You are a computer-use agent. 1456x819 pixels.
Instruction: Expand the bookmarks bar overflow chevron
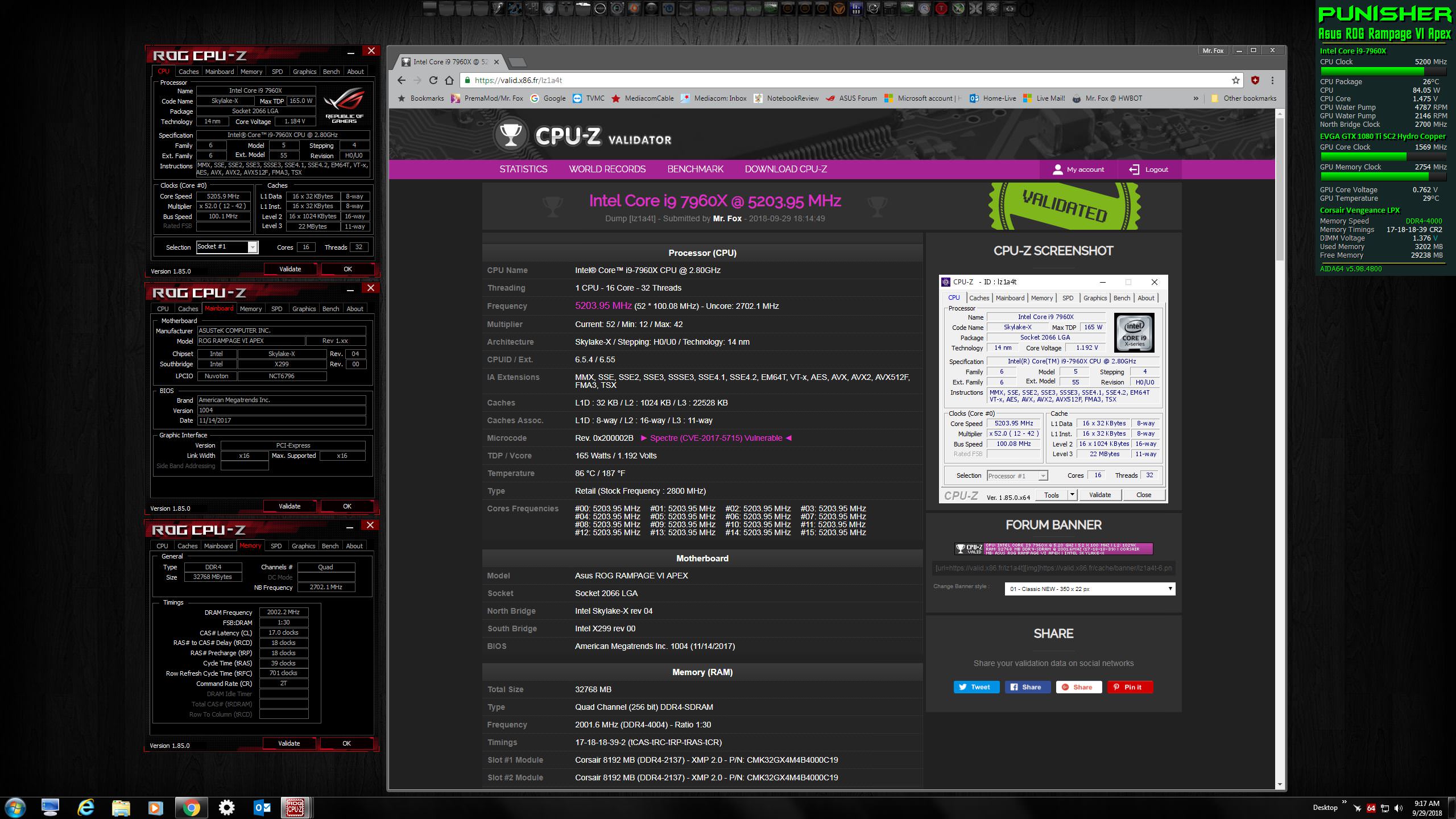point(1196,98)
